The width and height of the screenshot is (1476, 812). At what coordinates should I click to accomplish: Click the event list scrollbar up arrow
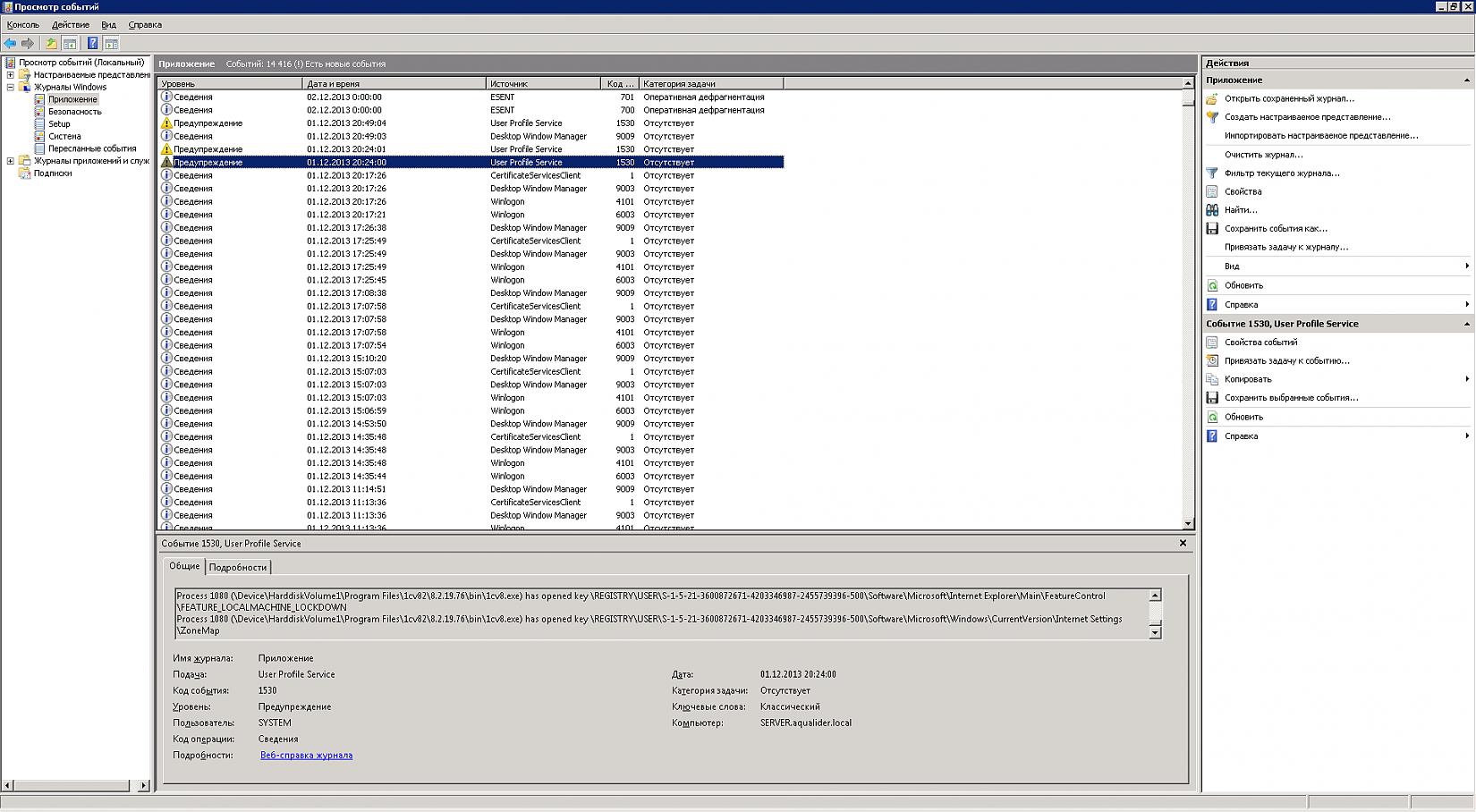(1188, 83)
